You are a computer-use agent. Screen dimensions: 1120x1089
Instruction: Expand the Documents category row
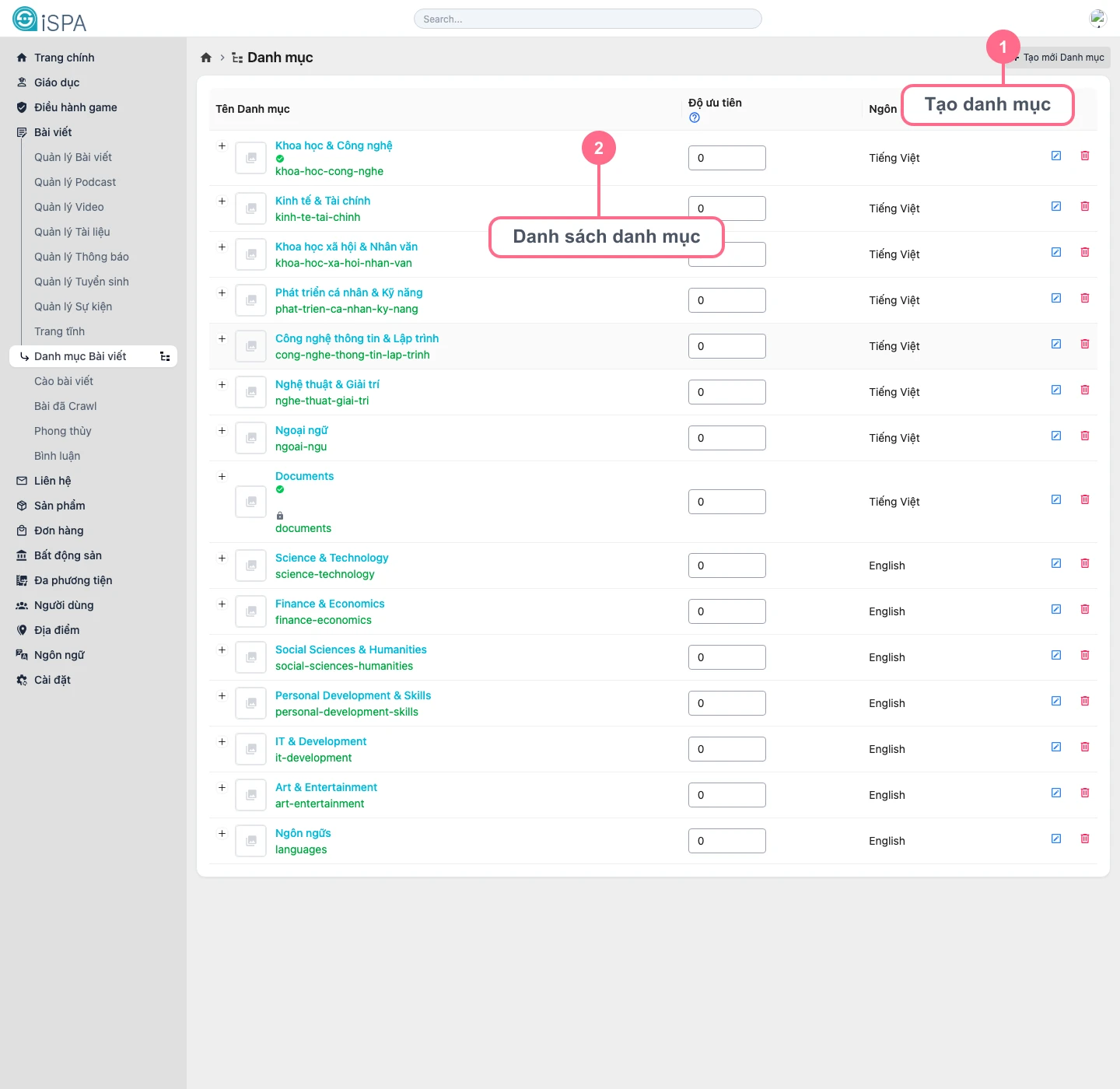222,477
